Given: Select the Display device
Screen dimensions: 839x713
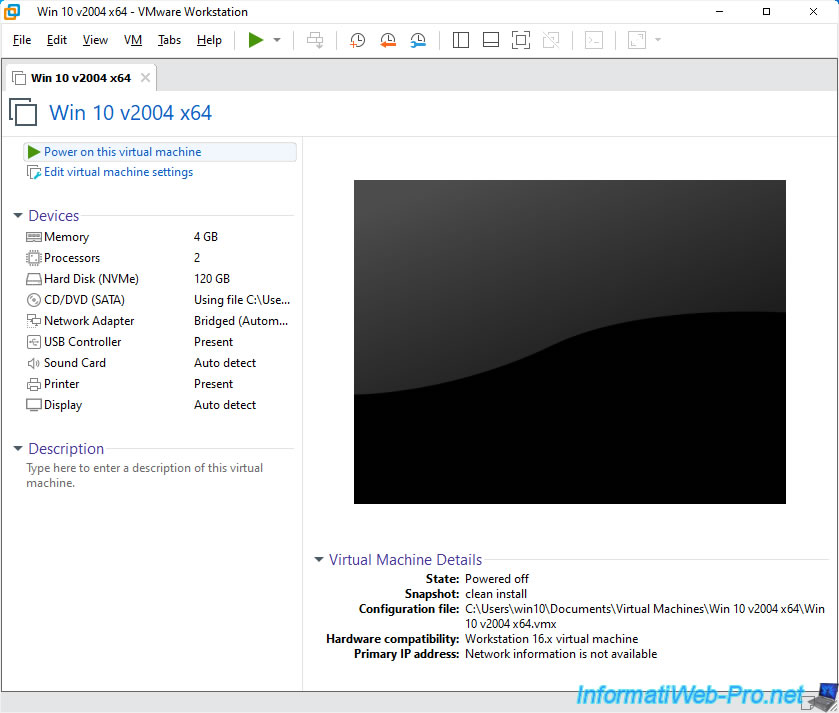Looking at the screenshot, I should [x=159, y=405].
